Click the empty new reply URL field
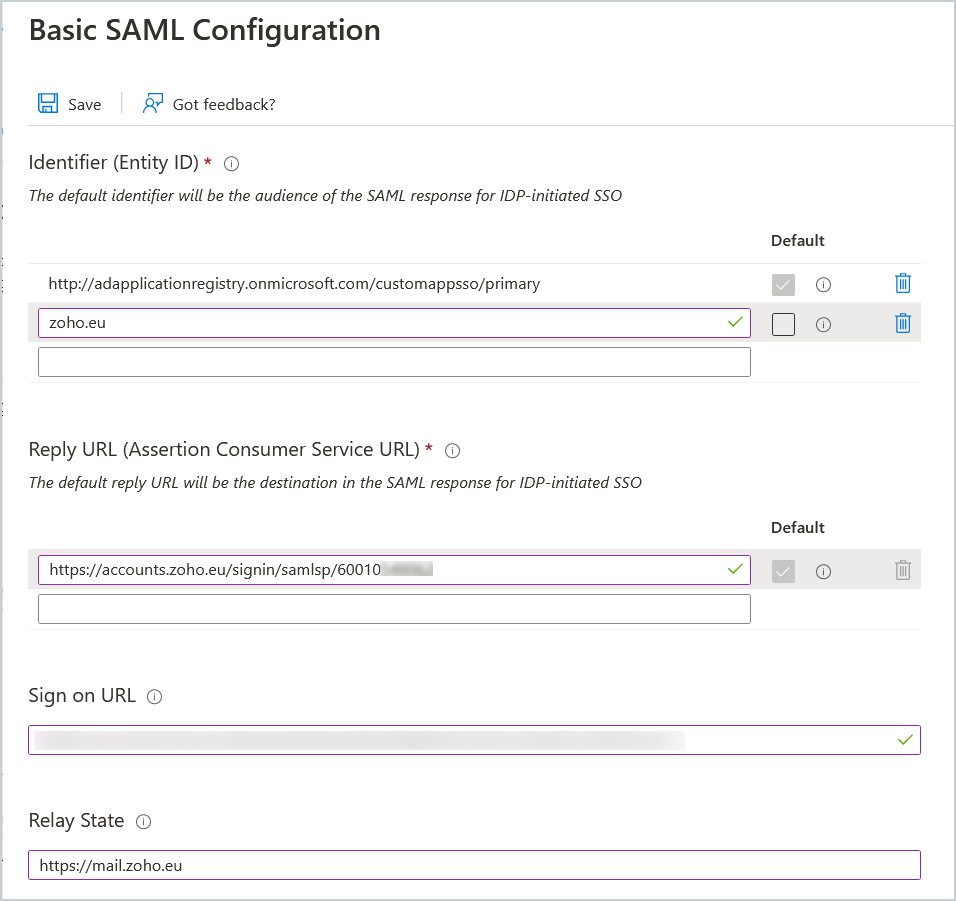This screenshot has height=901, width=956. pyautogui.click(x=394, y=609)
